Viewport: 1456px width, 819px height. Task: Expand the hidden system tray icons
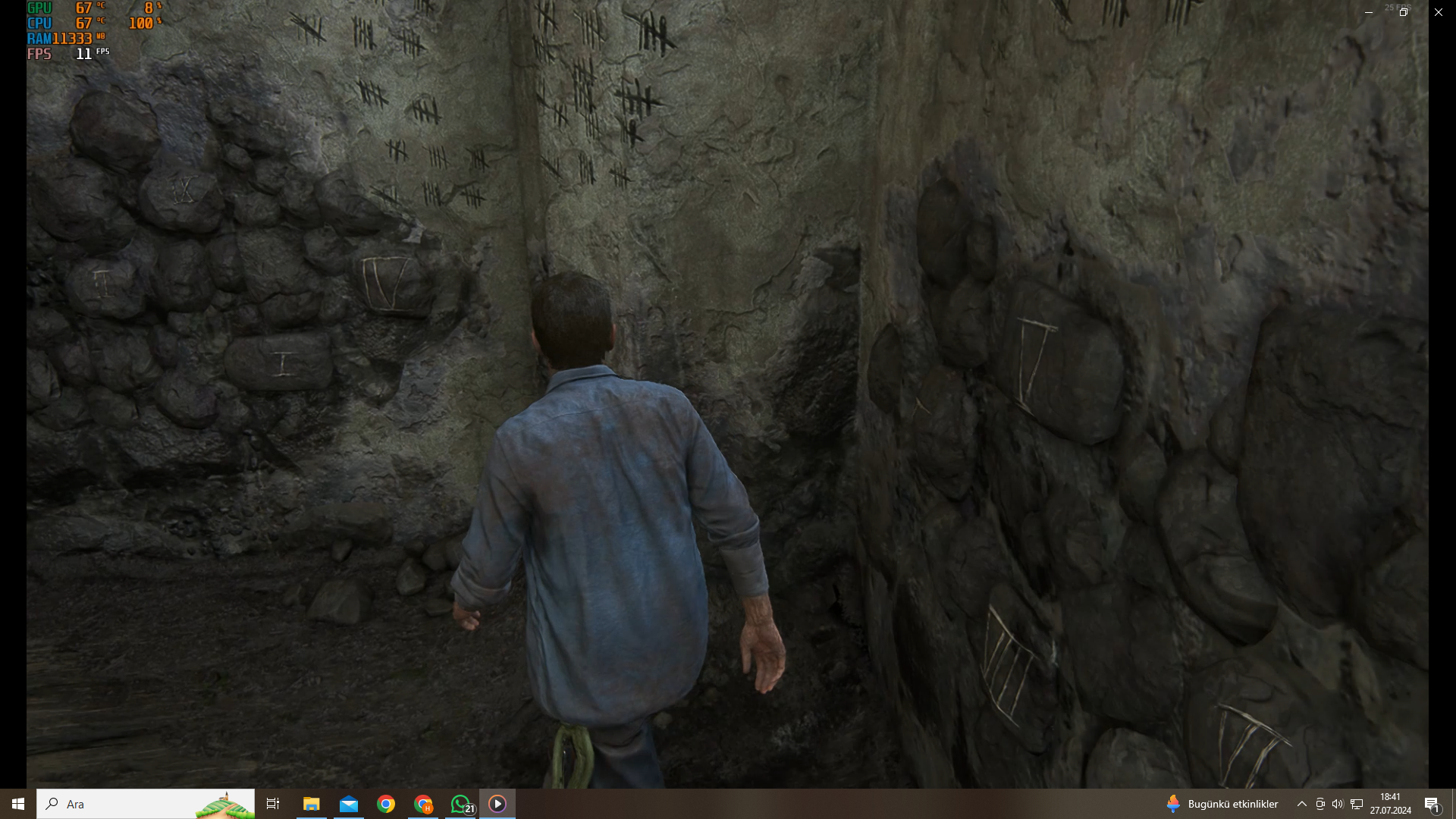click(x=1302, y=804)
